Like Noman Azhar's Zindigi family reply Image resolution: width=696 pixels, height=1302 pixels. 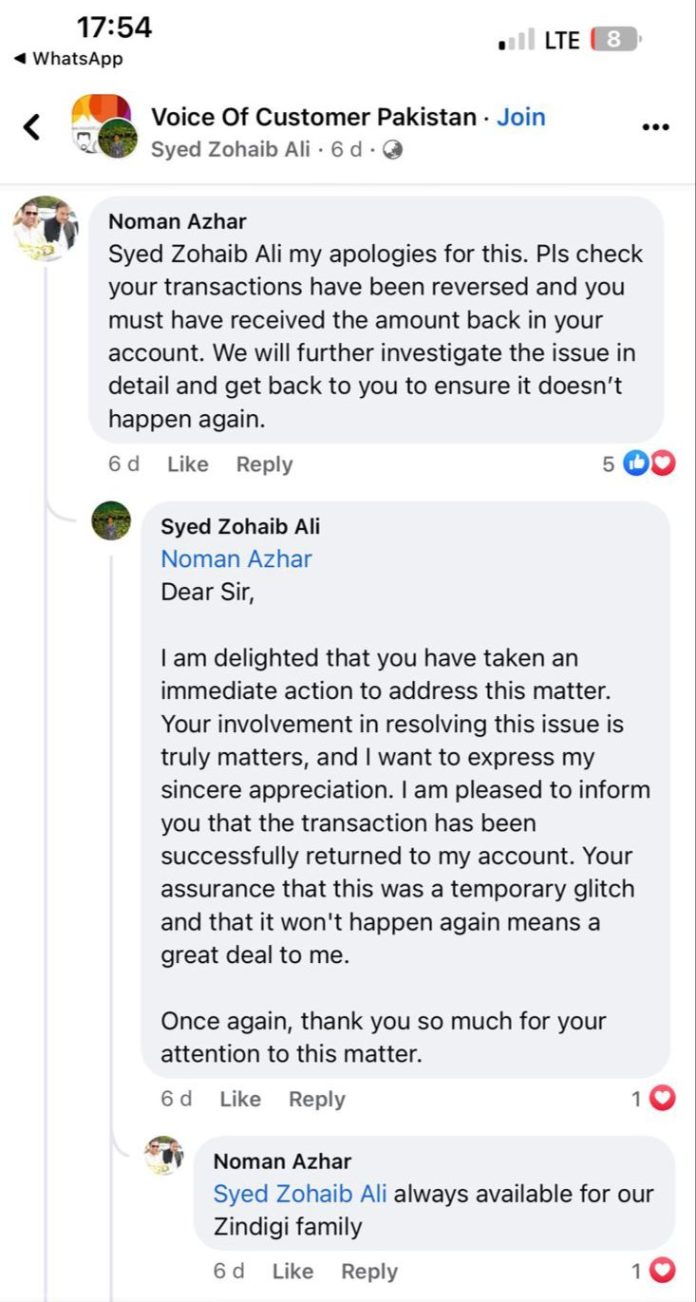coord(292,1271)
